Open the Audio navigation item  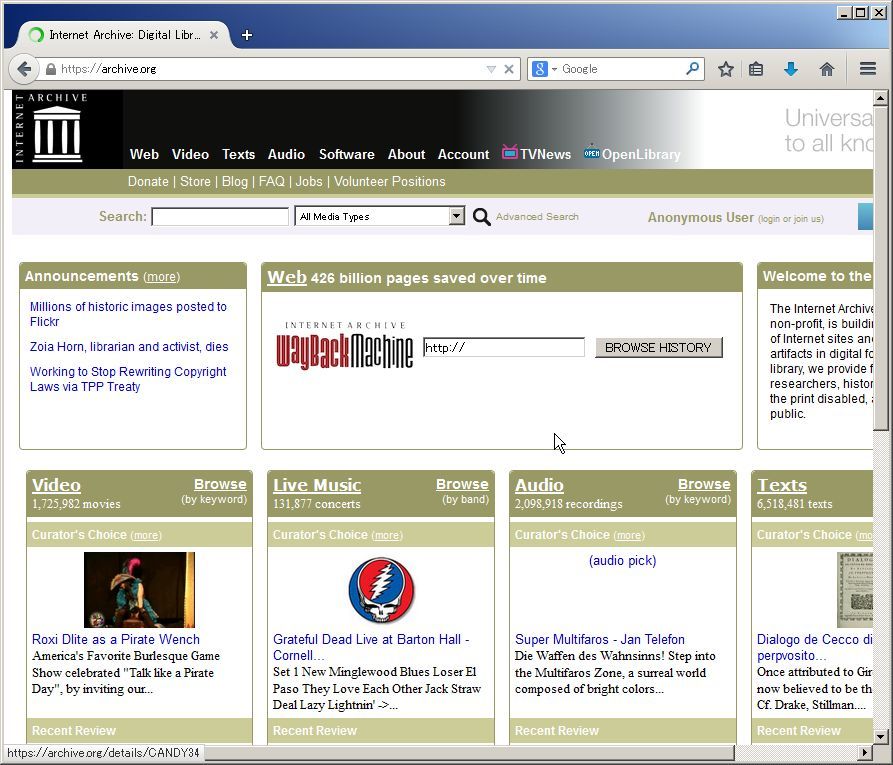286,154
